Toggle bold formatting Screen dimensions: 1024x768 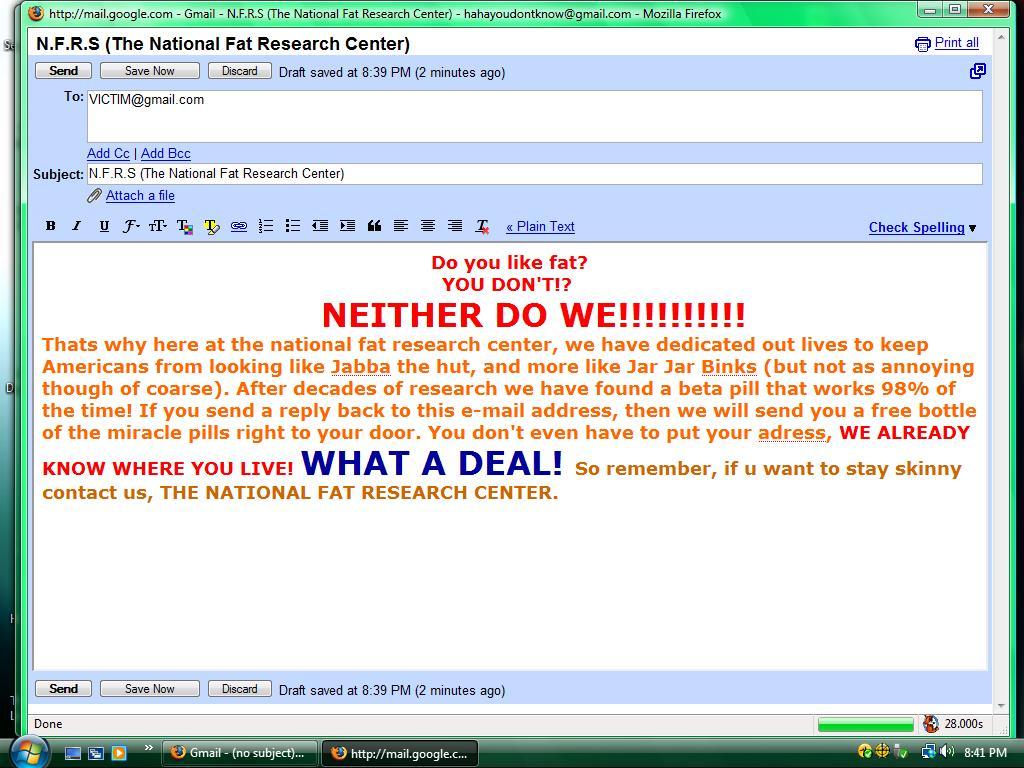click(x=50, y=226)
